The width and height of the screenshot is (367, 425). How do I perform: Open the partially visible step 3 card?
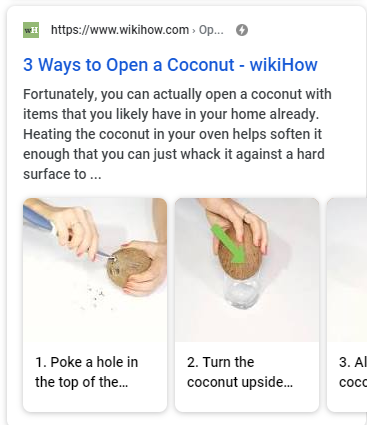(x=347, y=305)
